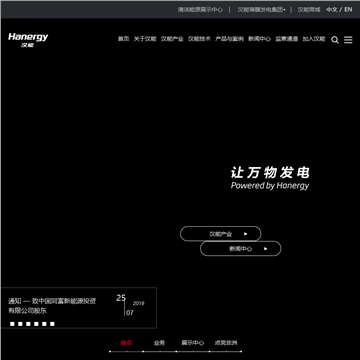Screen dimensions: 360x360
Task: Switch language to 中文
Action: pyautogui.click(x=332, y=10)
